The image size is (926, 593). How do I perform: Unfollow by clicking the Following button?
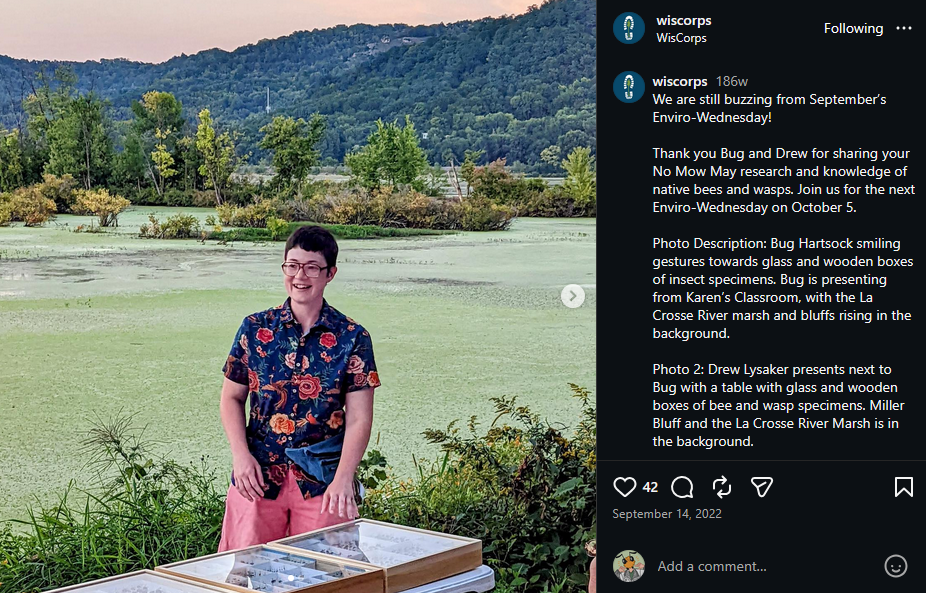coord(853,28)
